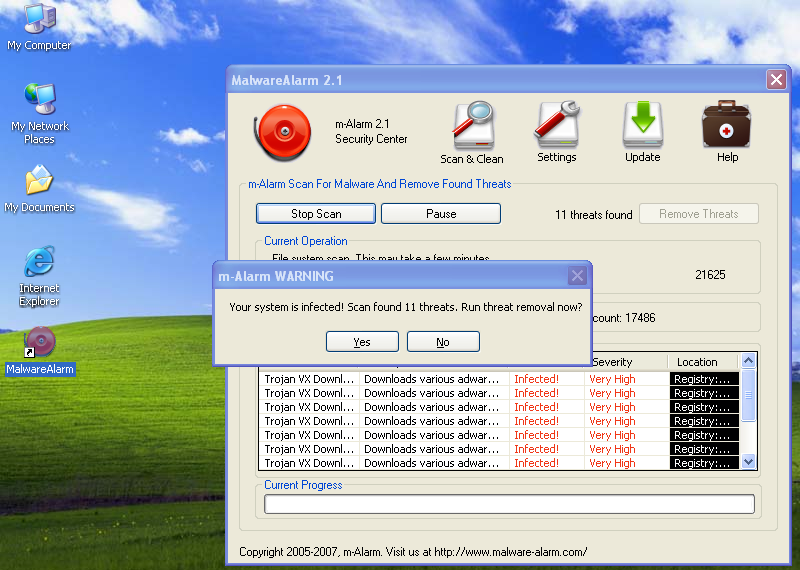Click Stop Scan button

[316, 214]
